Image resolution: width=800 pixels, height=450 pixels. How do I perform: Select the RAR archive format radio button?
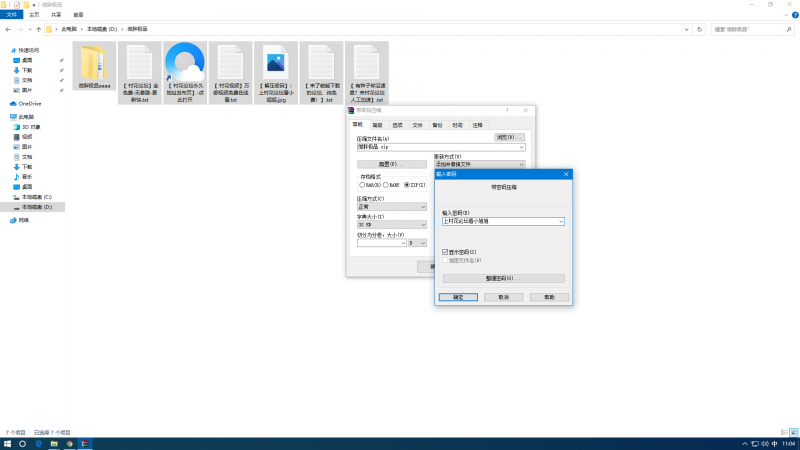point(362,185)
